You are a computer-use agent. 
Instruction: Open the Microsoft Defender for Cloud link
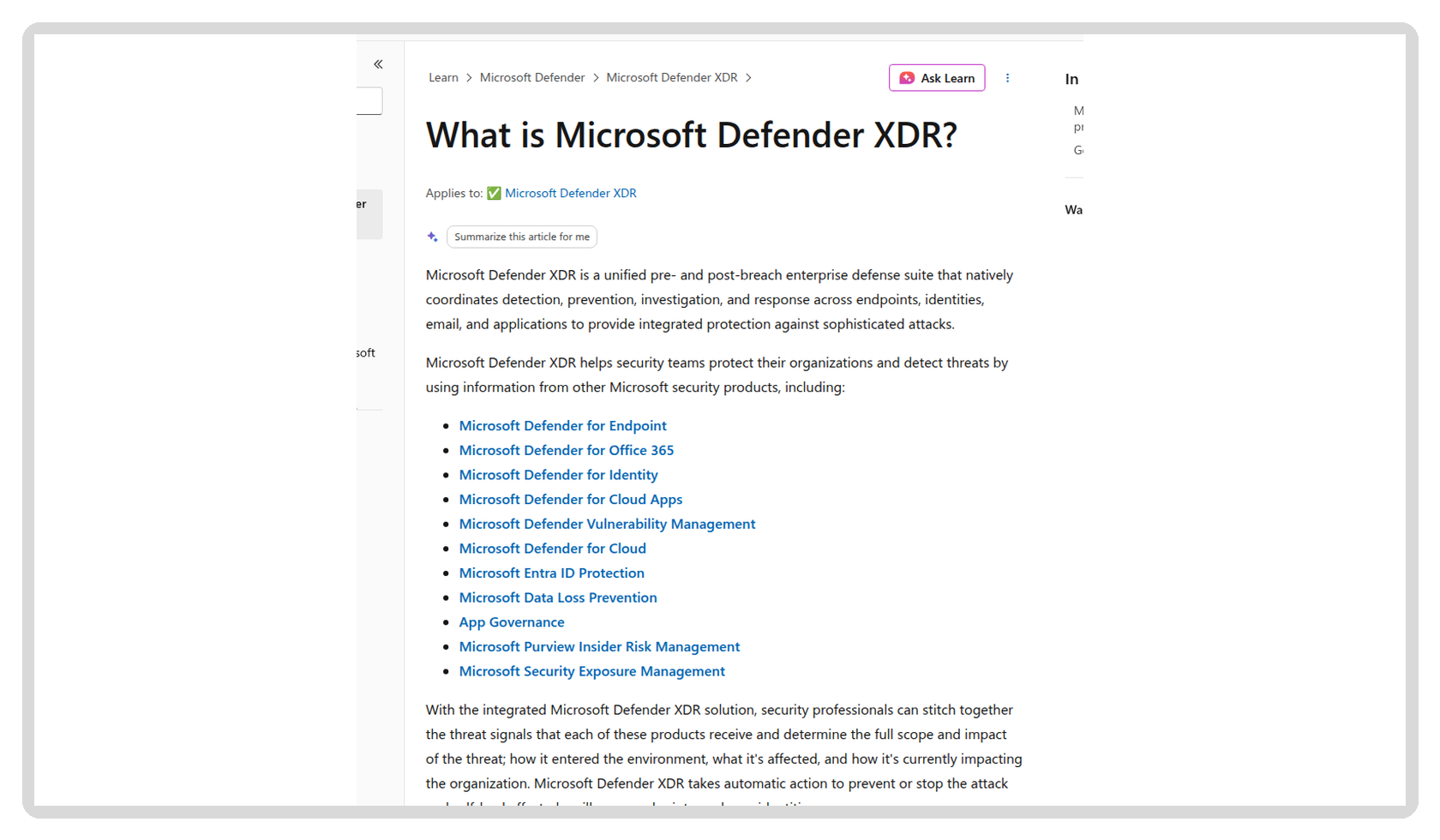tap(553, 549)
